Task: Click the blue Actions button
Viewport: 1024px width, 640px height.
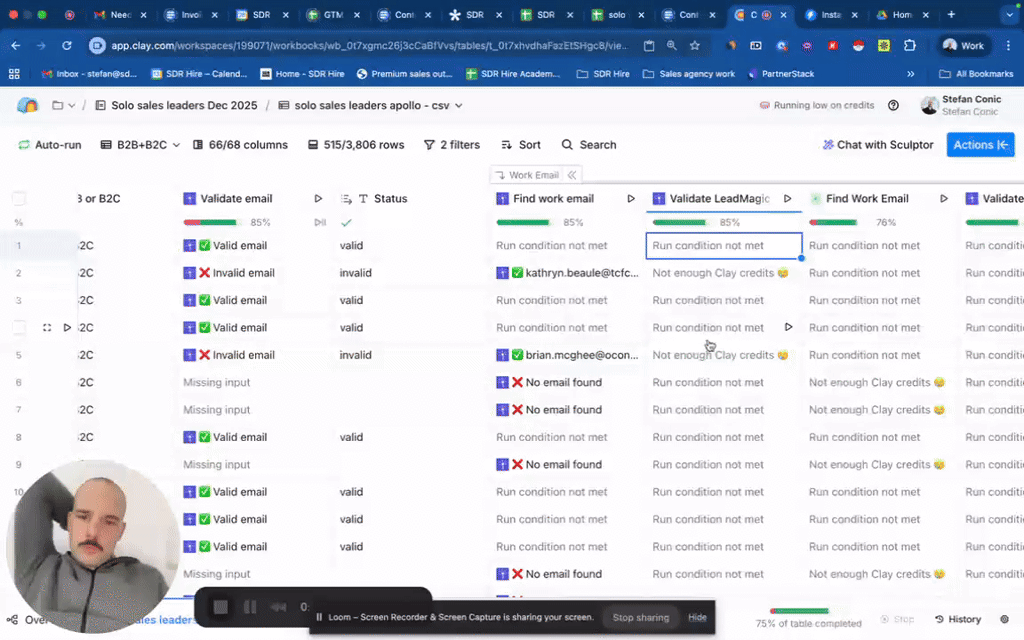Action: 980,145
